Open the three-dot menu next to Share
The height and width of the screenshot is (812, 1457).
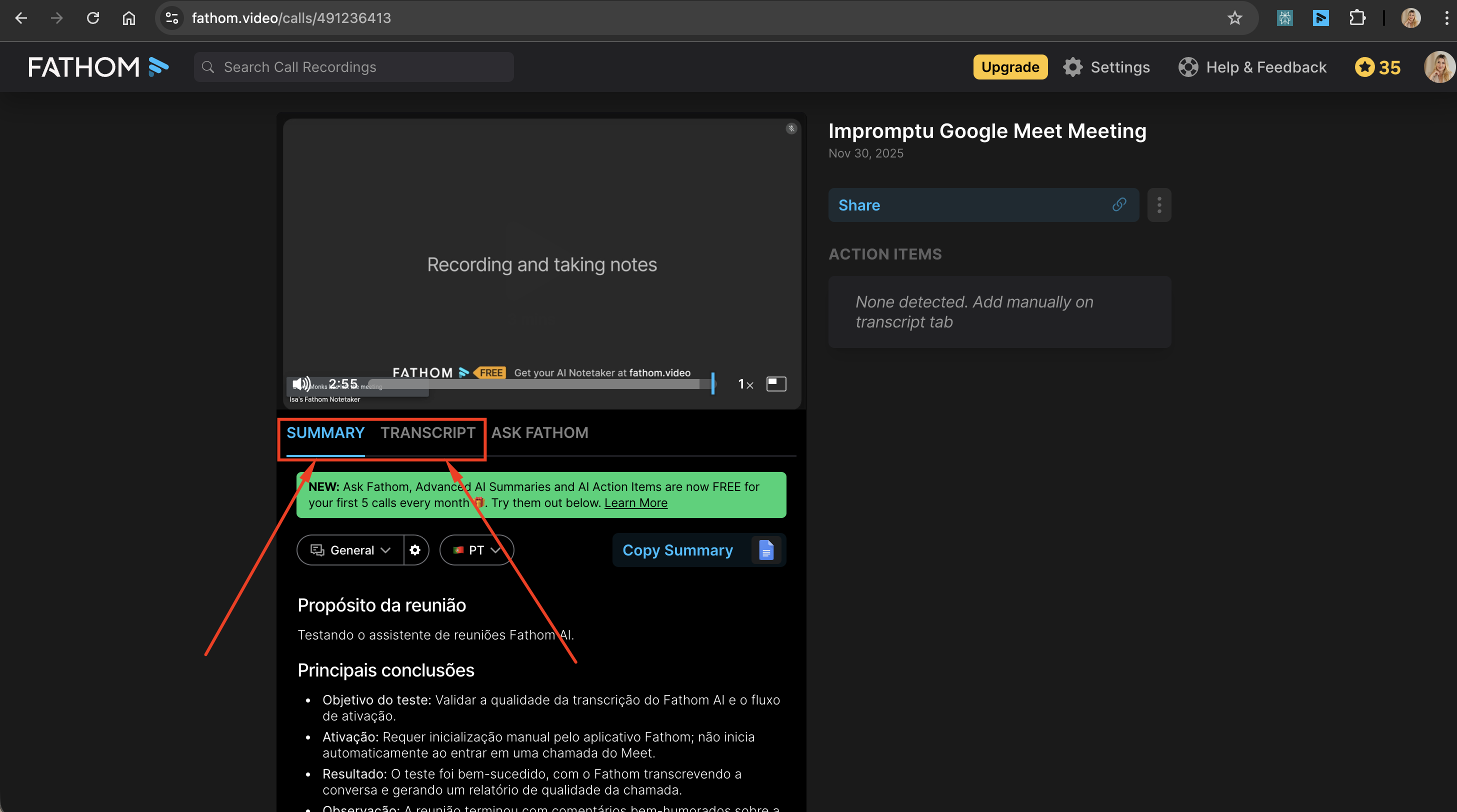pyautogui.click(x=1159, y=204)
